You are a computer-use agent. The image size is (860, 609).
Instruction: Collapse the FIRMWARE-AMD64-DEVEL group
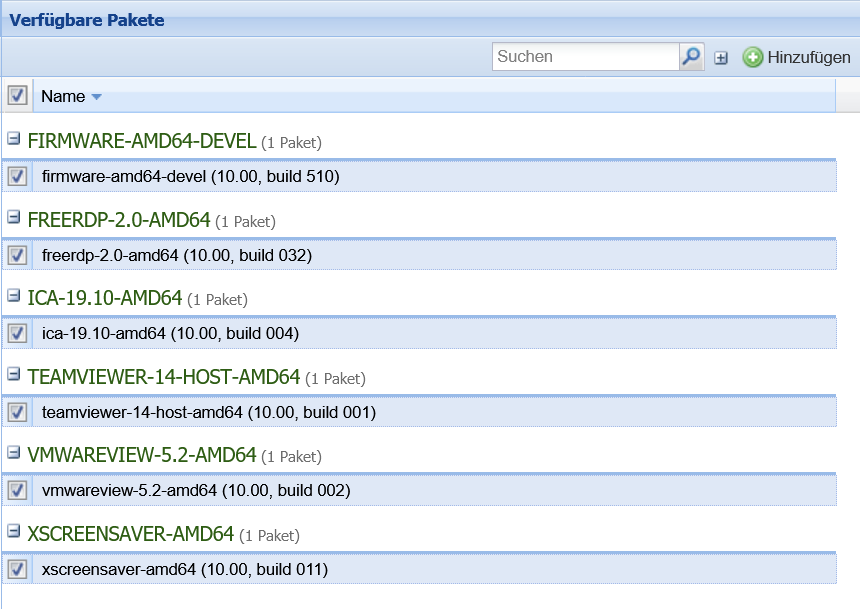14,139
